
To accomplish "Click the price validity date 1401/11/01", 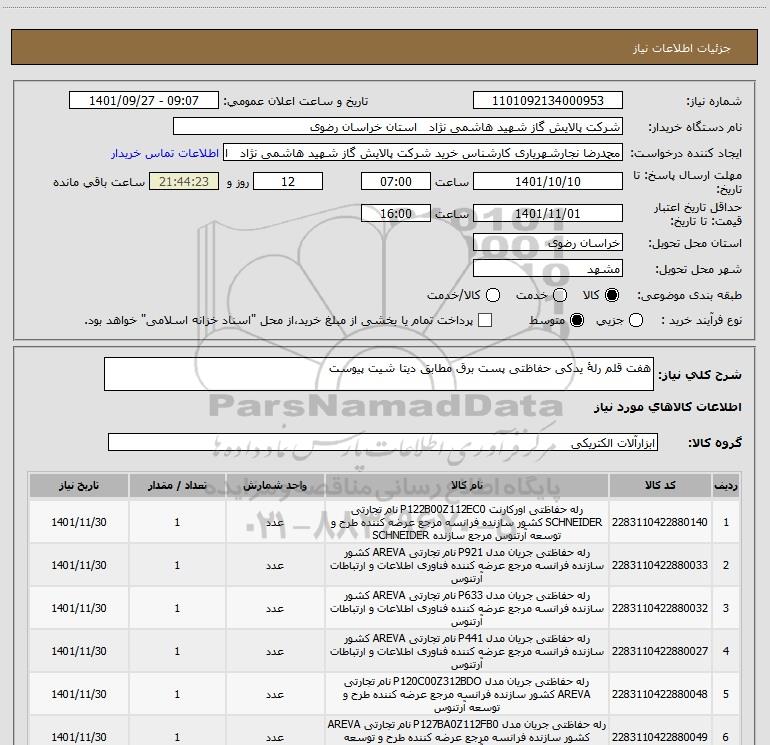I will 547,214.
